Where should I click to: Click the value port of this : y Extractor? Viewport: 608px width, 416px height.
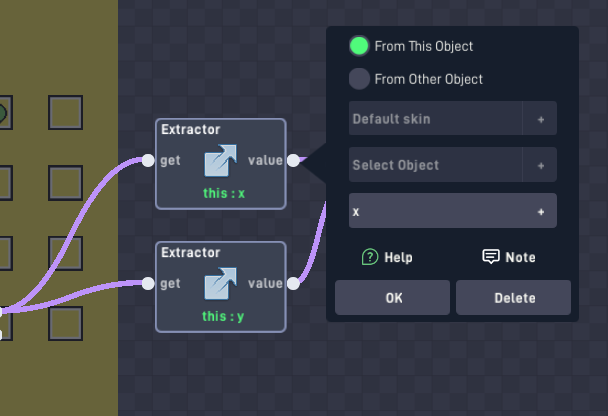[294, 283]
